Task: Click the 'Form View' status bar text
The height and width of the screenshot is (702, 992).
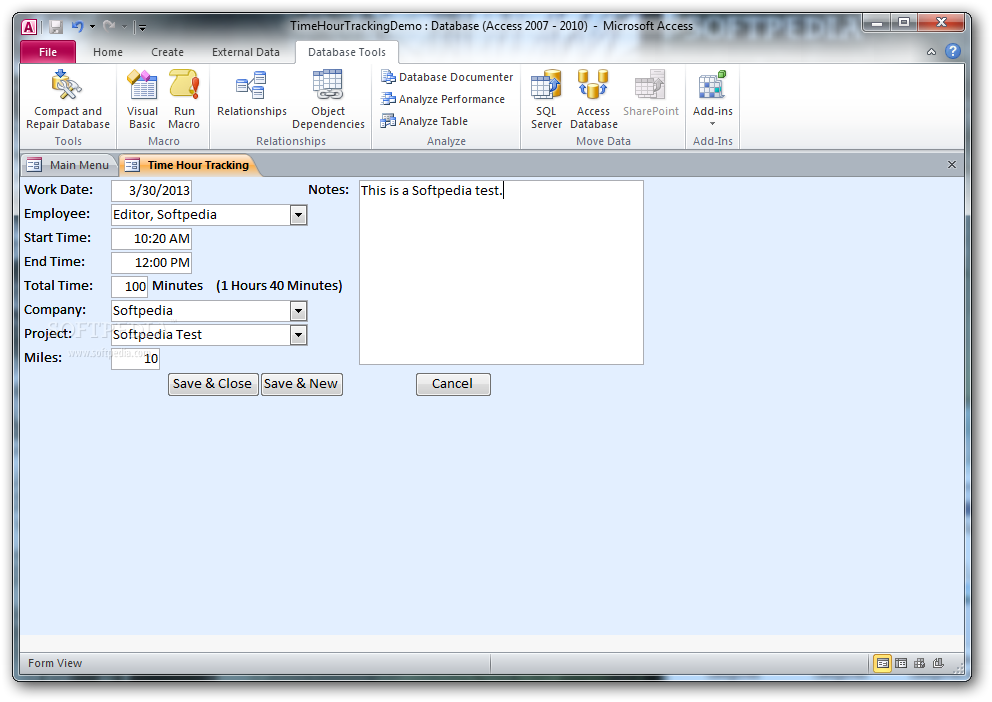Action: (x=55, y=663)
